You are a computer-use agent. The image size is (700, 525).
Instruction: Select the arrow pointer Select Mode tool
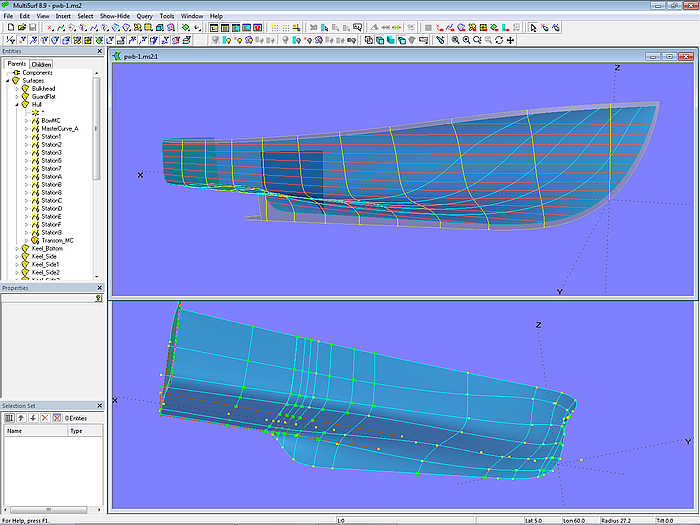point(533,28)
